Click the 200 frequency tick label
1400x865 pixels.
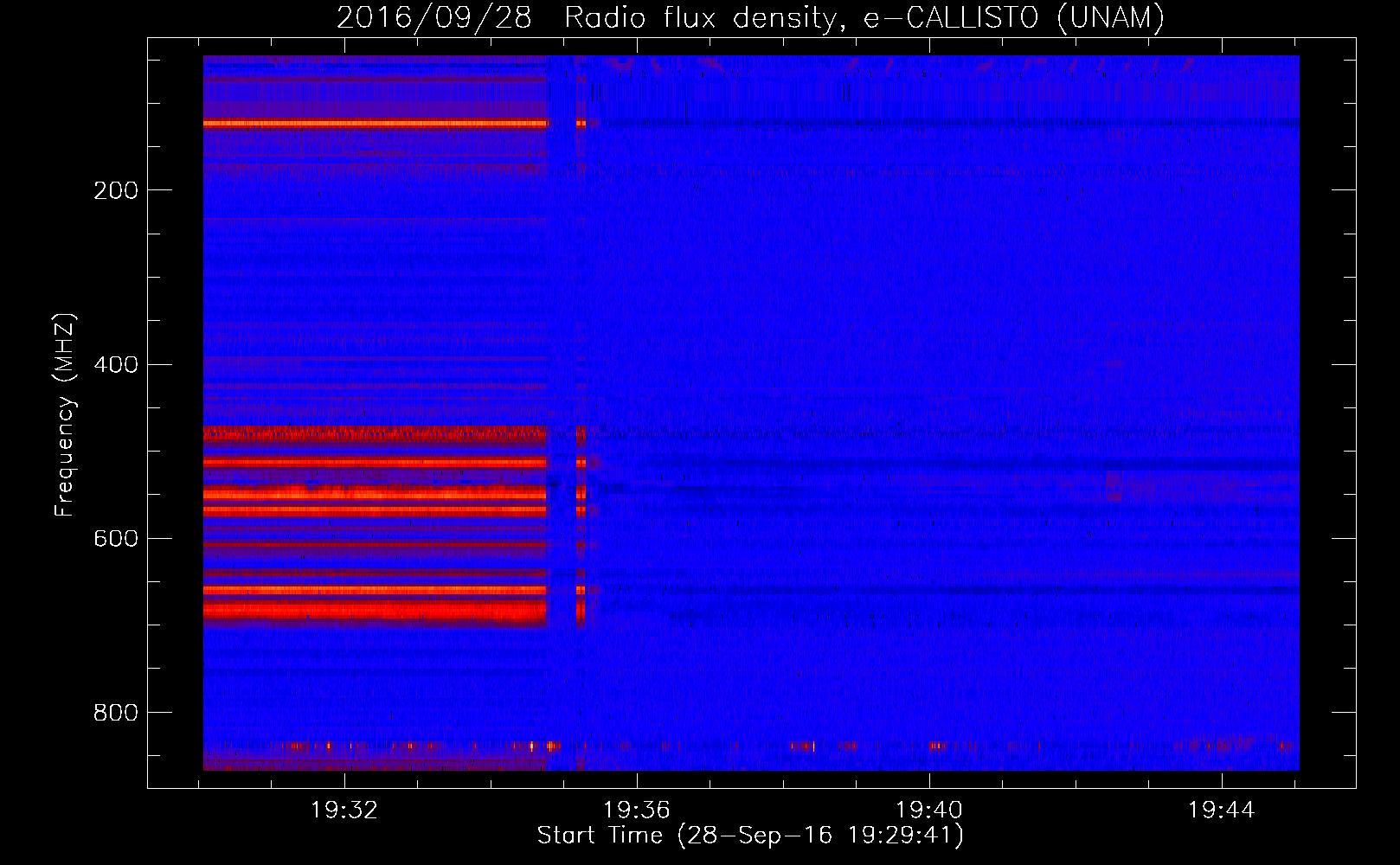115,190
